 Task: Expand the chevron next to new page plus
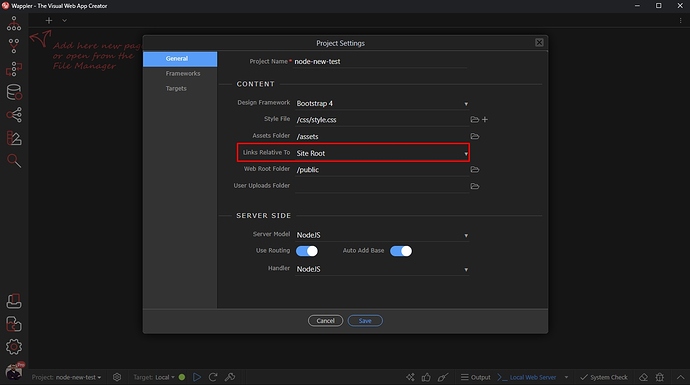tap(64, 20)
